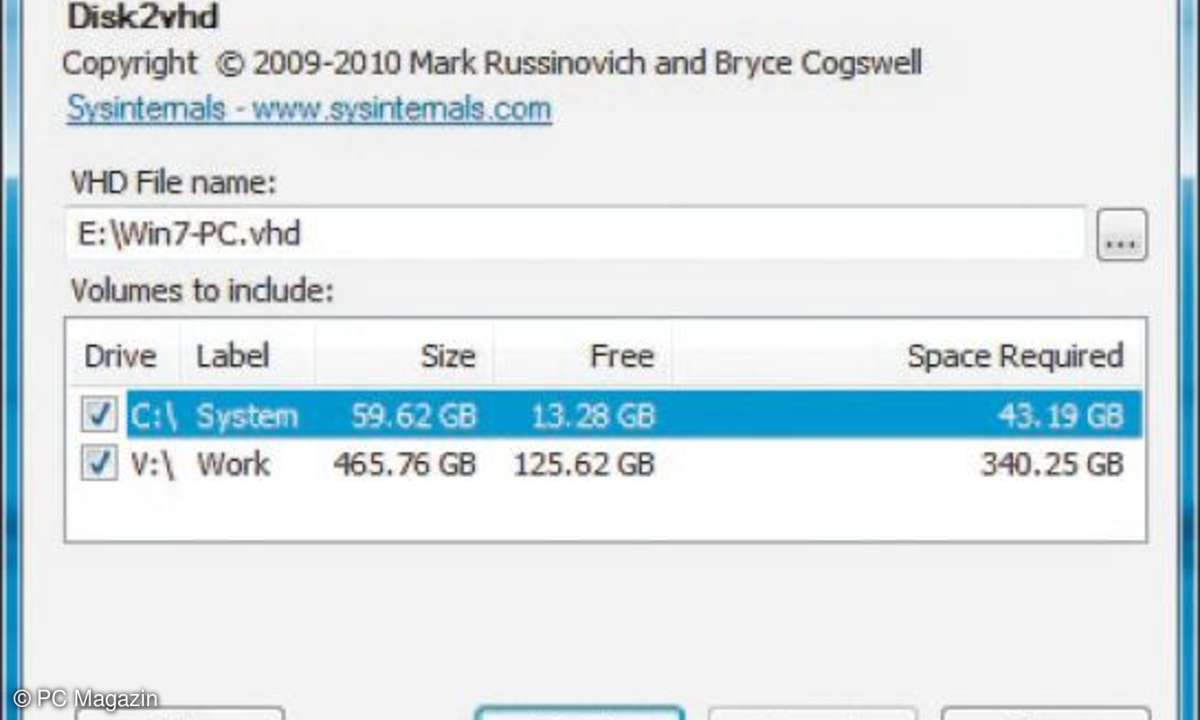Click the 125.62 GB free value

coord(584,464)
